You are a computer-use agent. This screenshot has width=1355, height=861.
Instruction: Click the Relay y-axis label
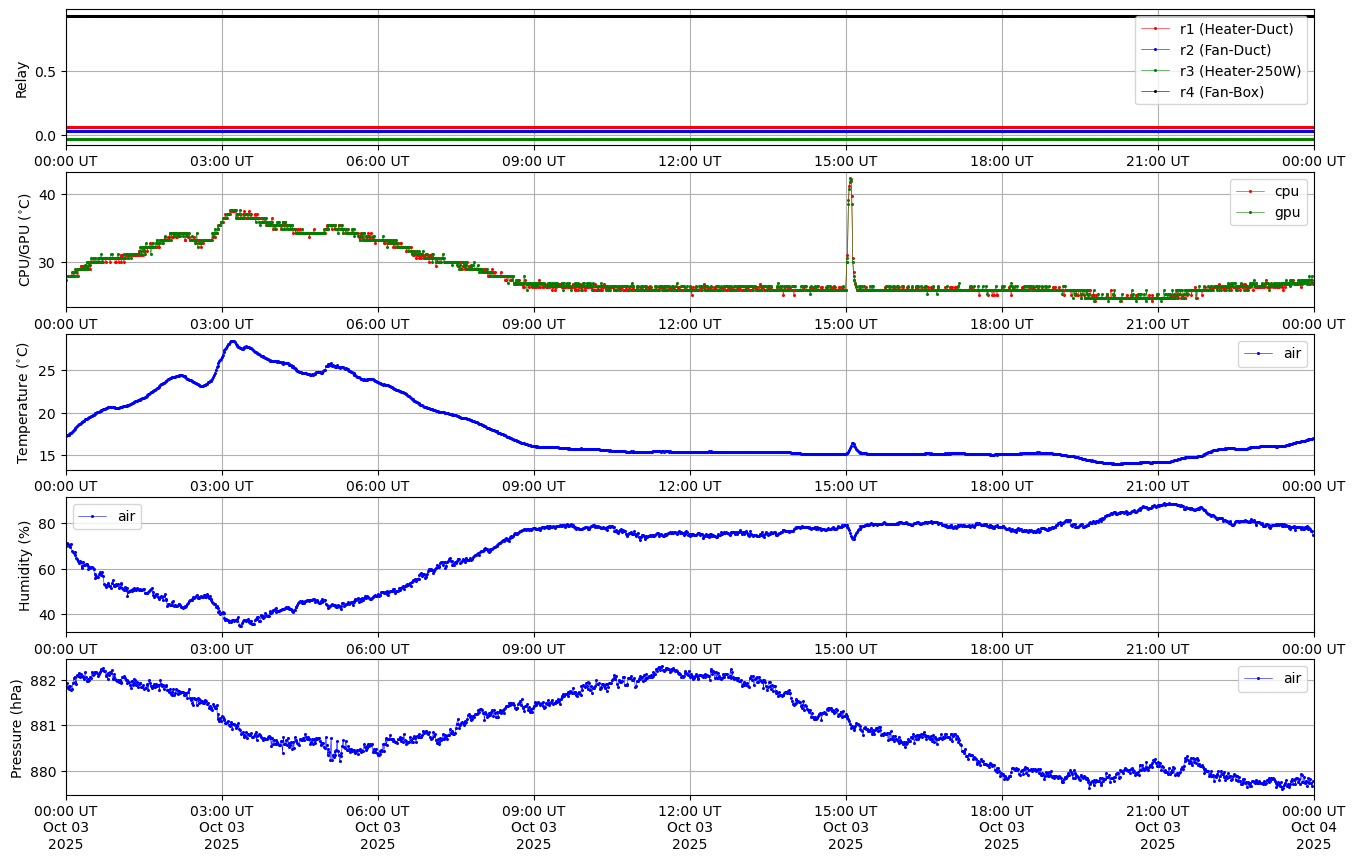[x=21, y=78]
